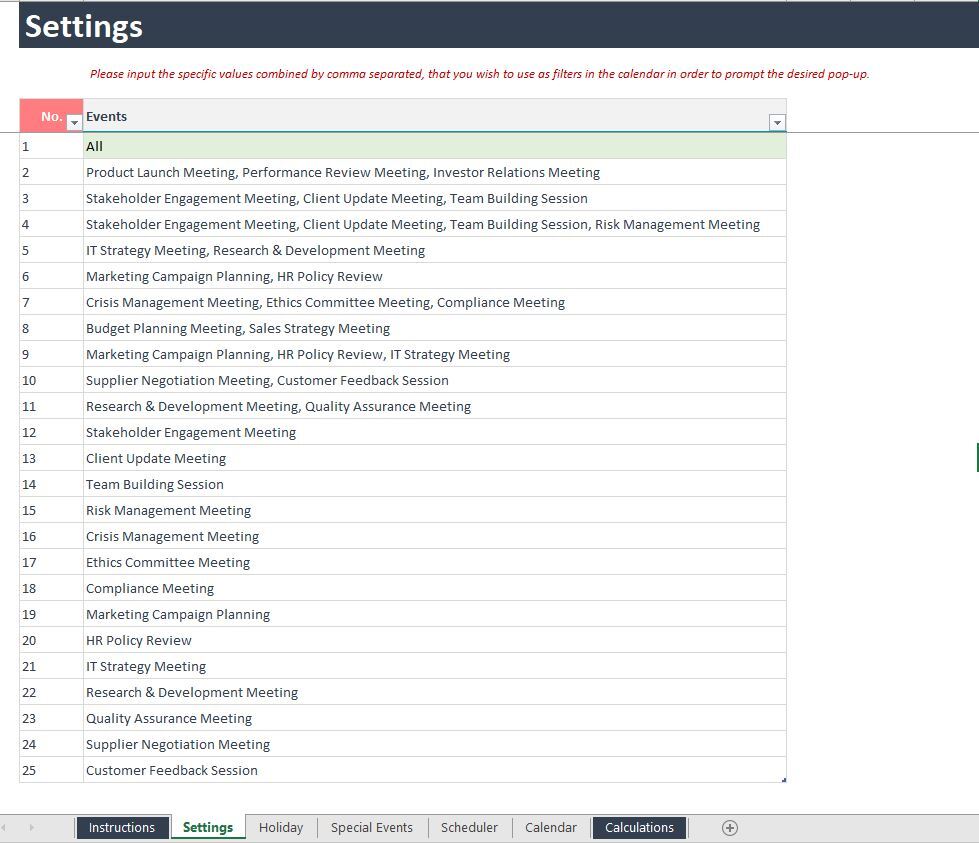Select 'Marketing Campaign Planning, HR Policy Review' row 6
Viewport: 979px width, 843px height.
(435, 277)
